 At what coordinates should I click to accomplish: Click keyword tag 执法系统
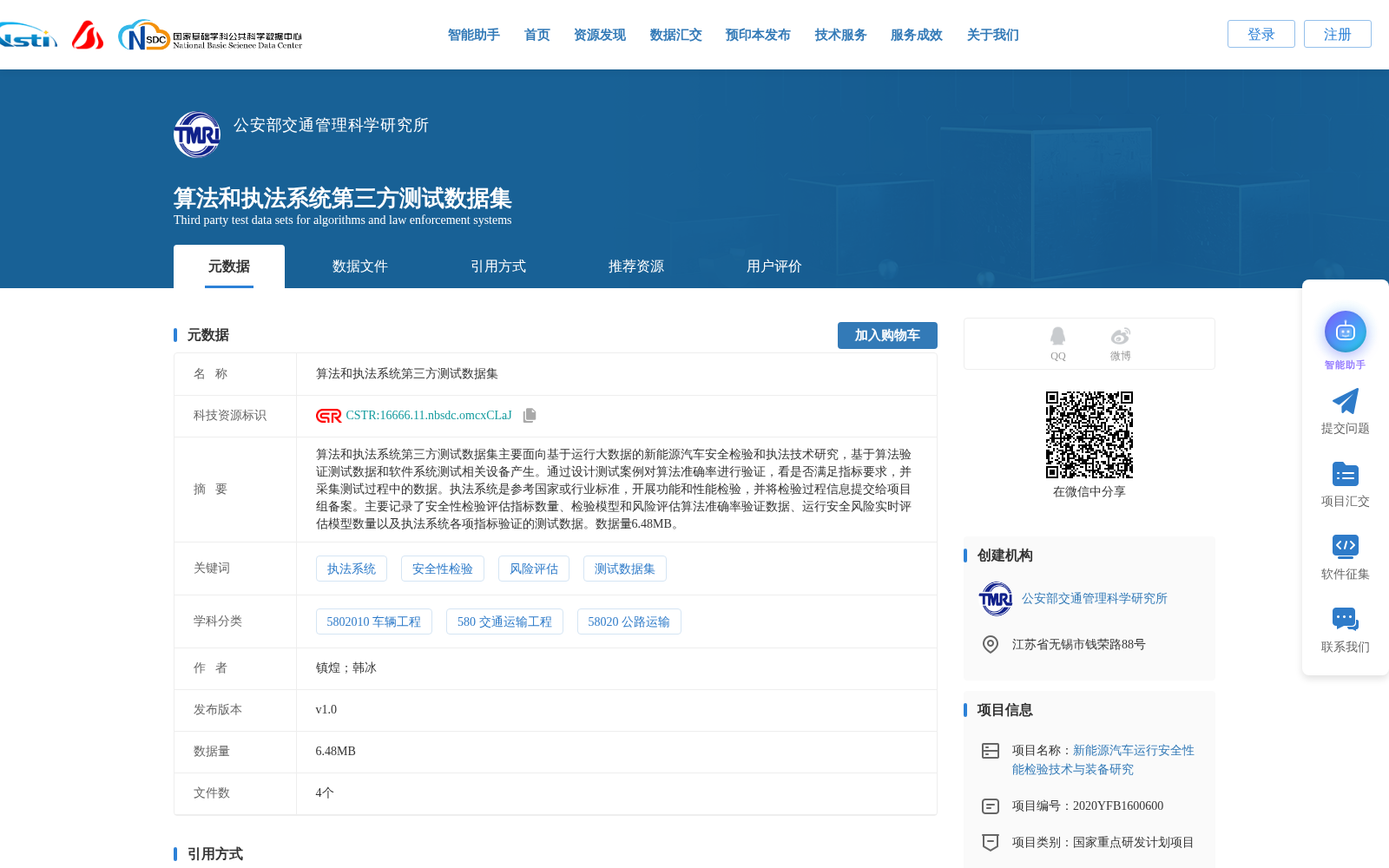352,569
